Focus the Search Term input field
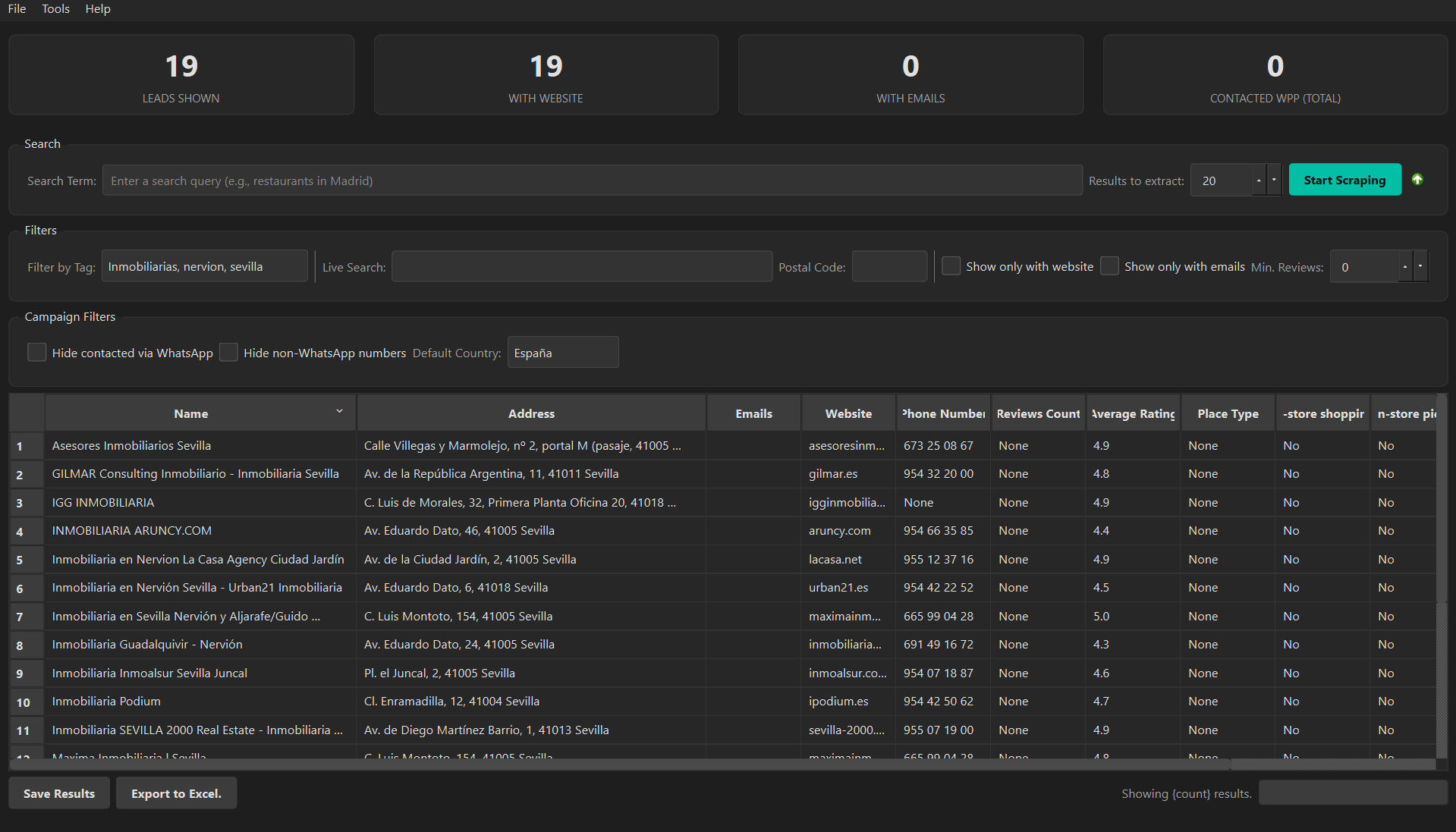Screen dimensions: 1456x832 593,181
